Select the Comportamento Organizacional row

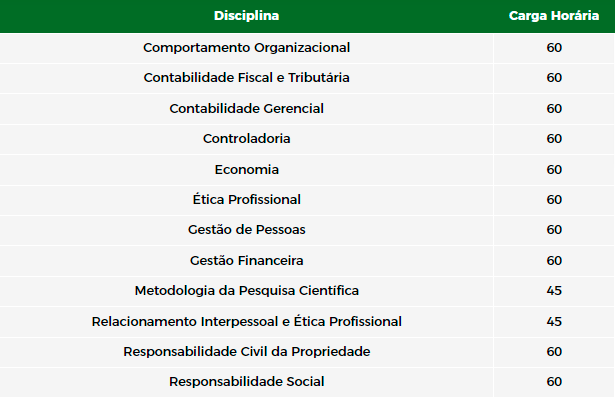308,48
